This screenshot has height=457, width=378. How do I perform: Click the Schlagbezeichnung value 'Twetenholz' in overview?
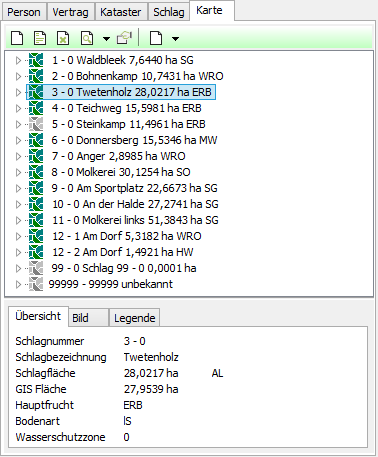click(151, 357)
